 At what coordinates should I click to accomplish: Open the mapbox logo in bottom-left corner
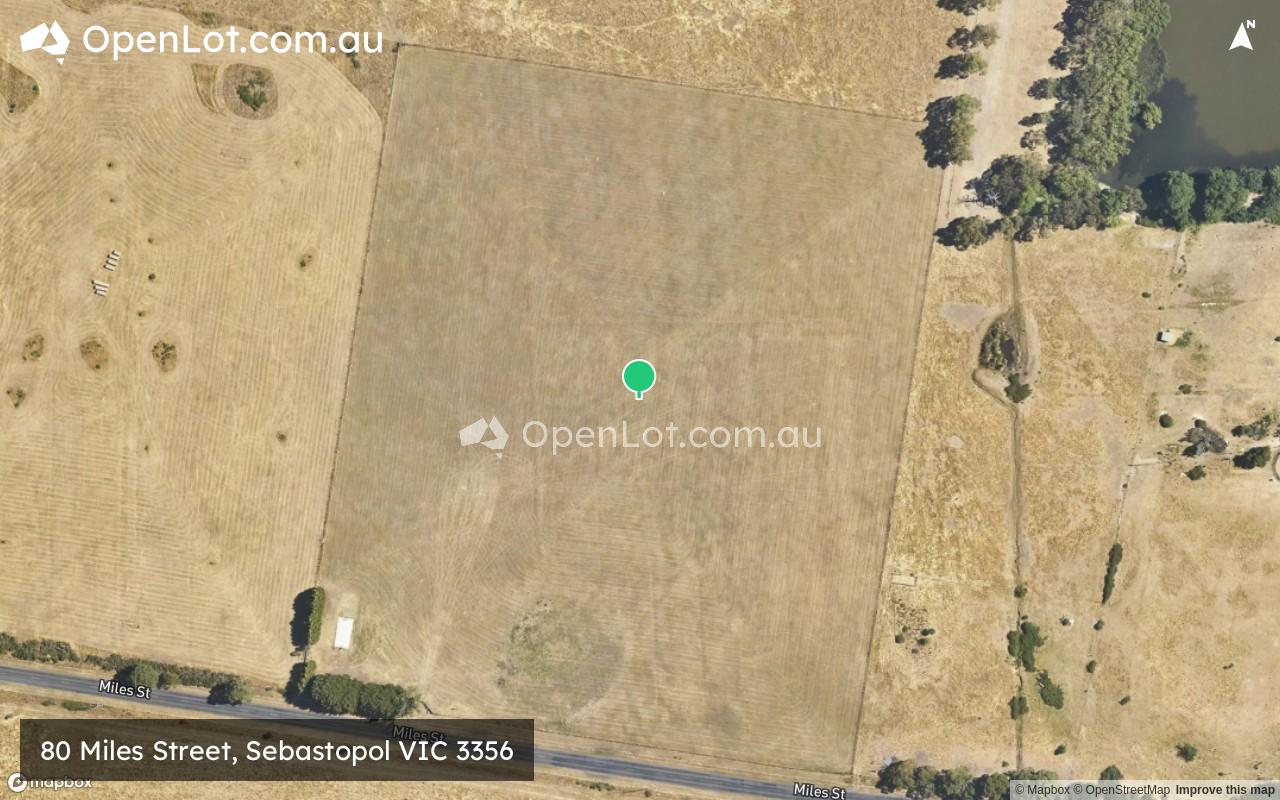coord(50,783)
